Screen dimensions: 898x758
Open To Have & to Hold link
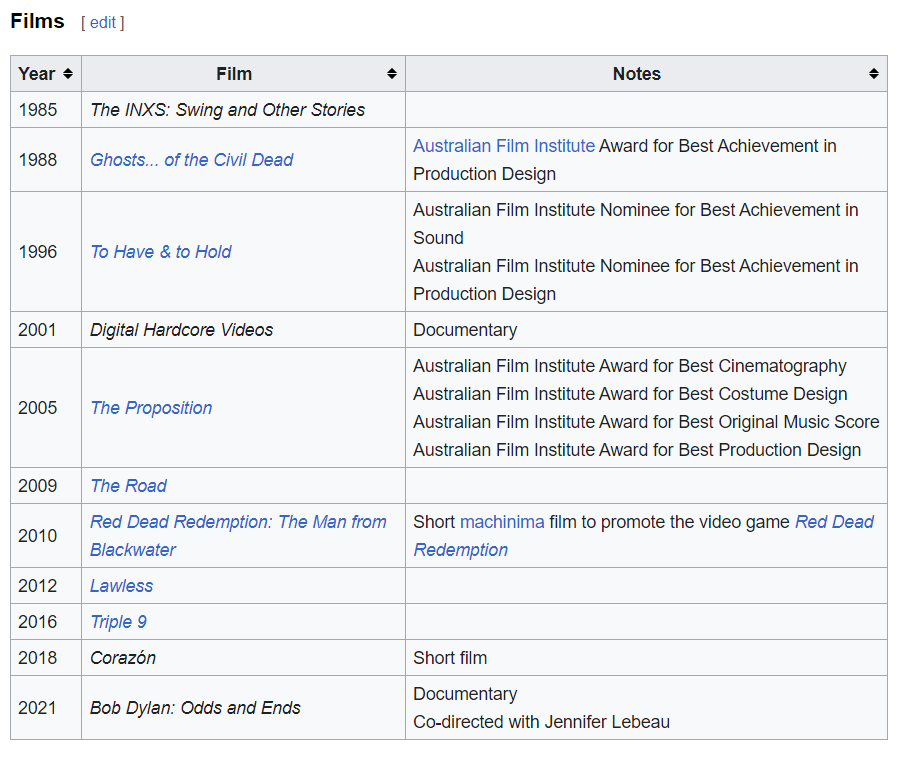161,252
